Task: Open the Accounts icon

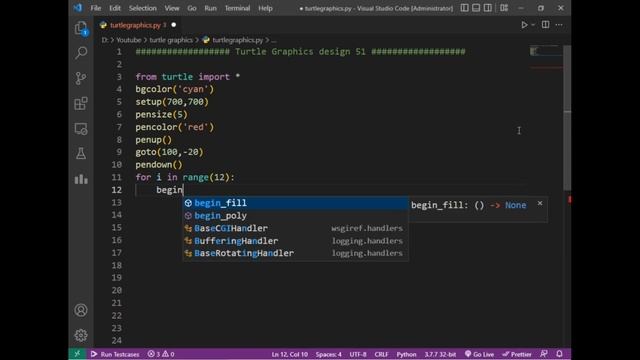Action: point(81,310)
